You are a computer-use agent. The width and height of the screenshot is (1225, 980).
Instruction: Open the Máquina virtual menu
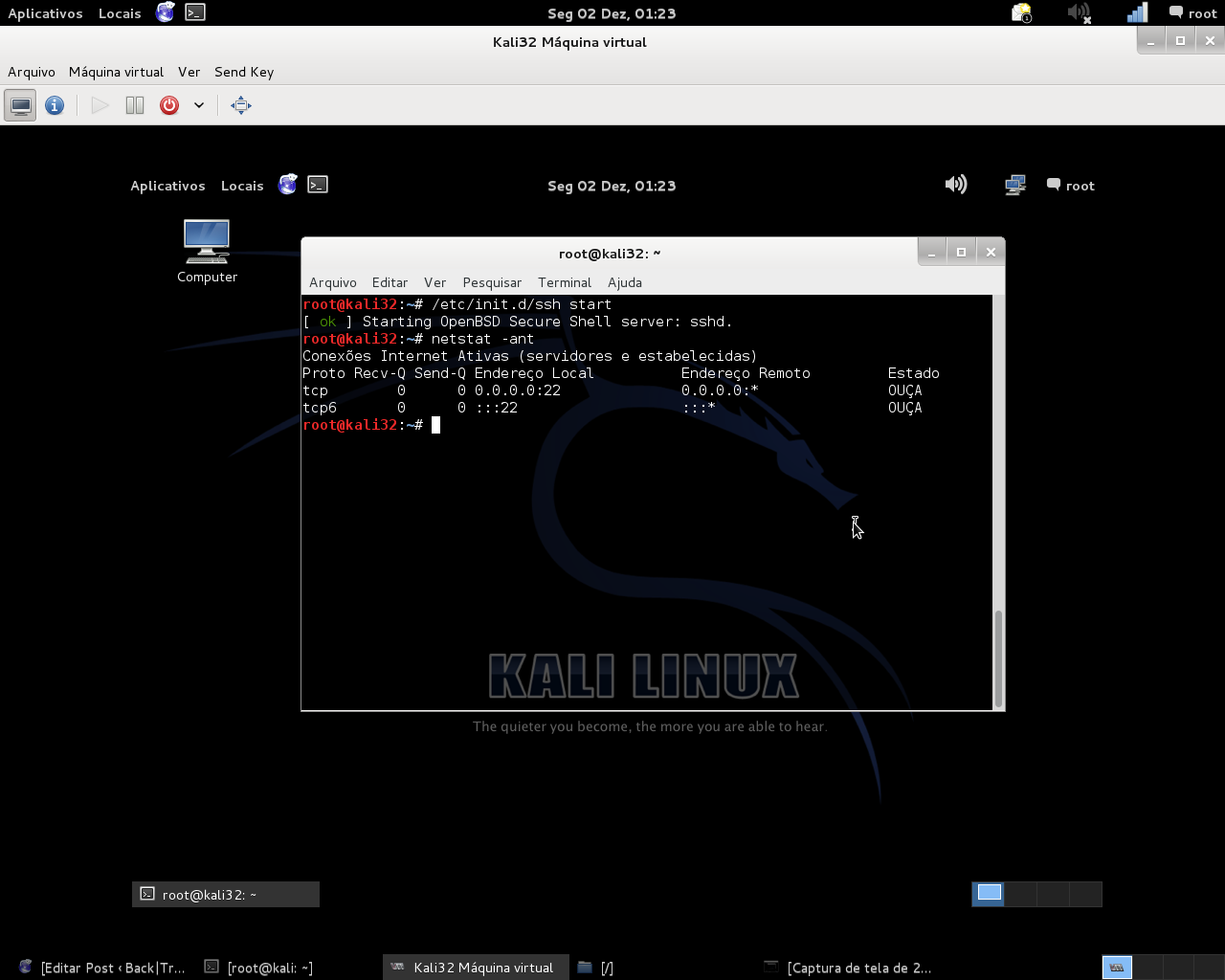coord(116,72)
